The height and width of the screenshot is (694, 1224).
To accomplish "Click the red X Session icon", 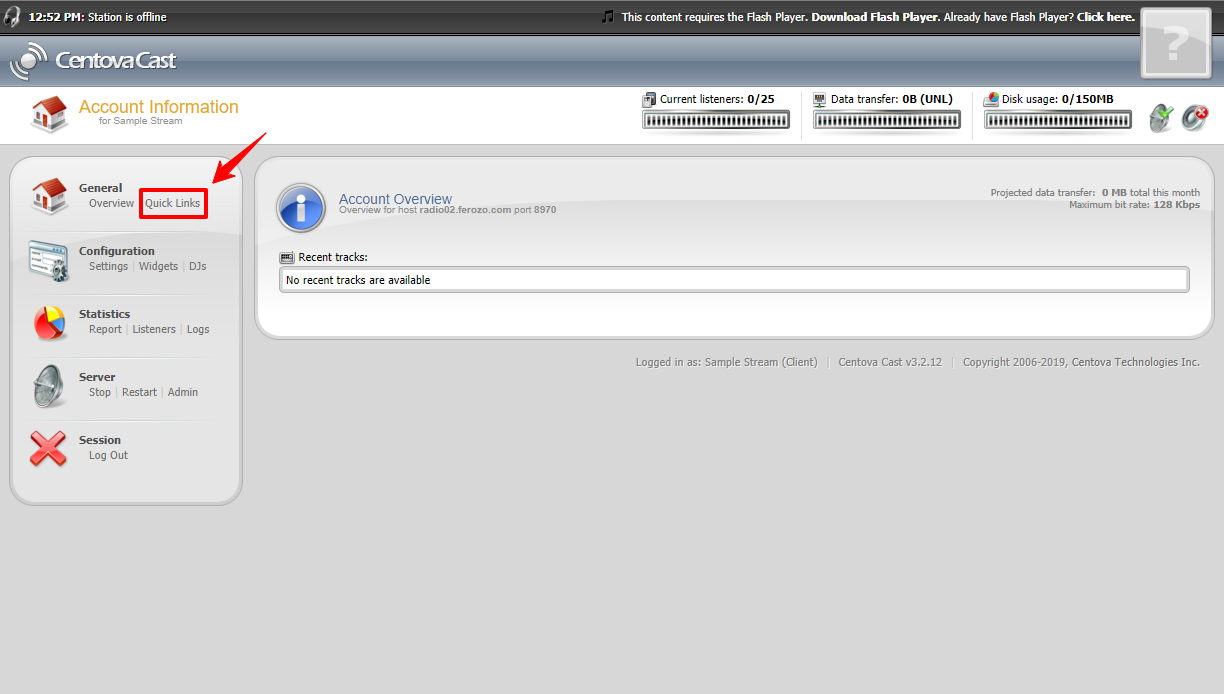I will [48, 449].
